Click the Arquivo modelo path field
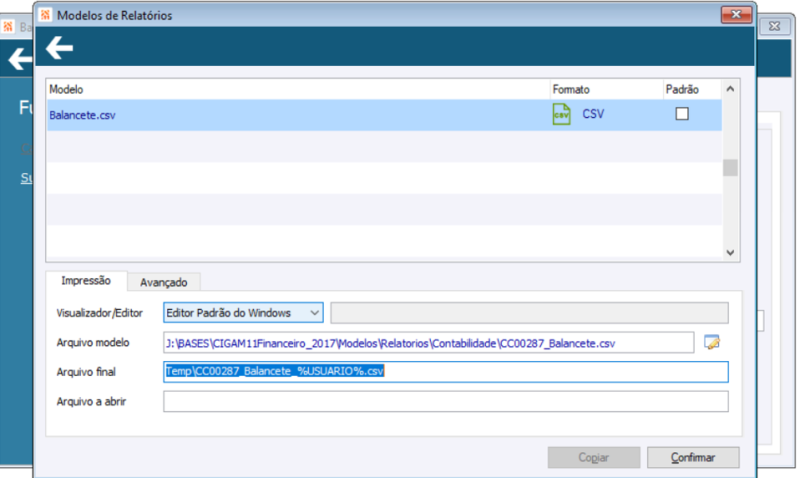This screenshot has width=800, height=478. (429, 343)
